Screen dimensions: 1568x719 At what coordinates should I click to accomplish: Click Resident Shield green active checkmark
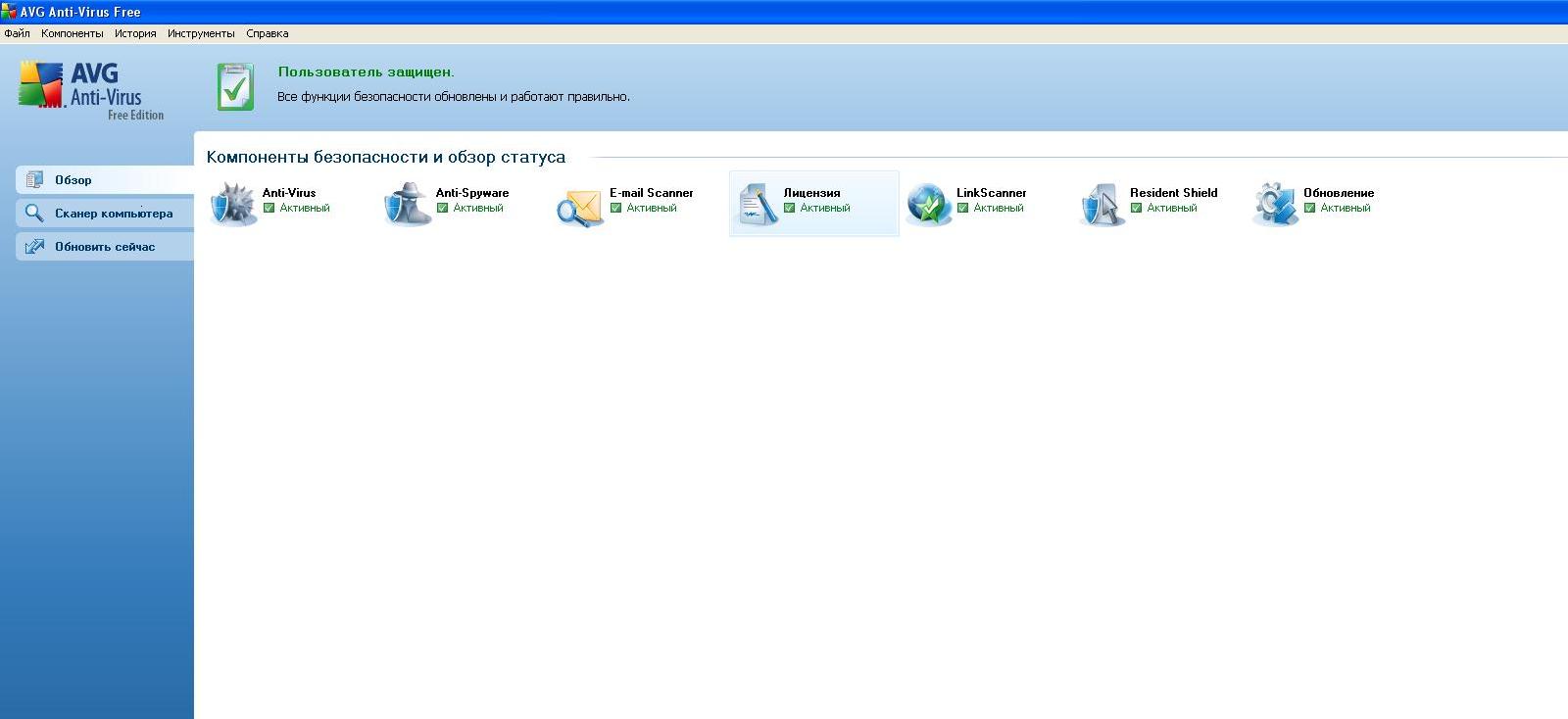1136,208
